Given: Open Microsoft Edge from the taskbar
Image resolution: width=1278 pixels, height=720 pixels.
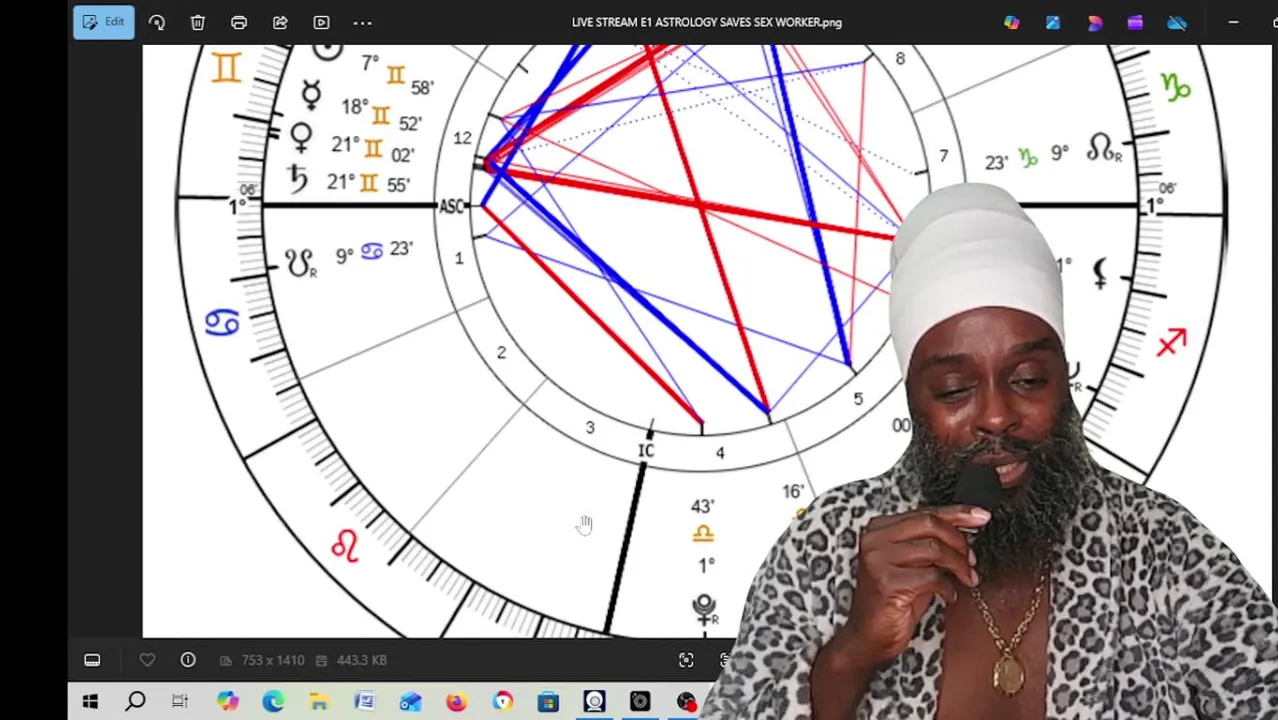Looking at the screenshot, I should [x=273, y=702].
